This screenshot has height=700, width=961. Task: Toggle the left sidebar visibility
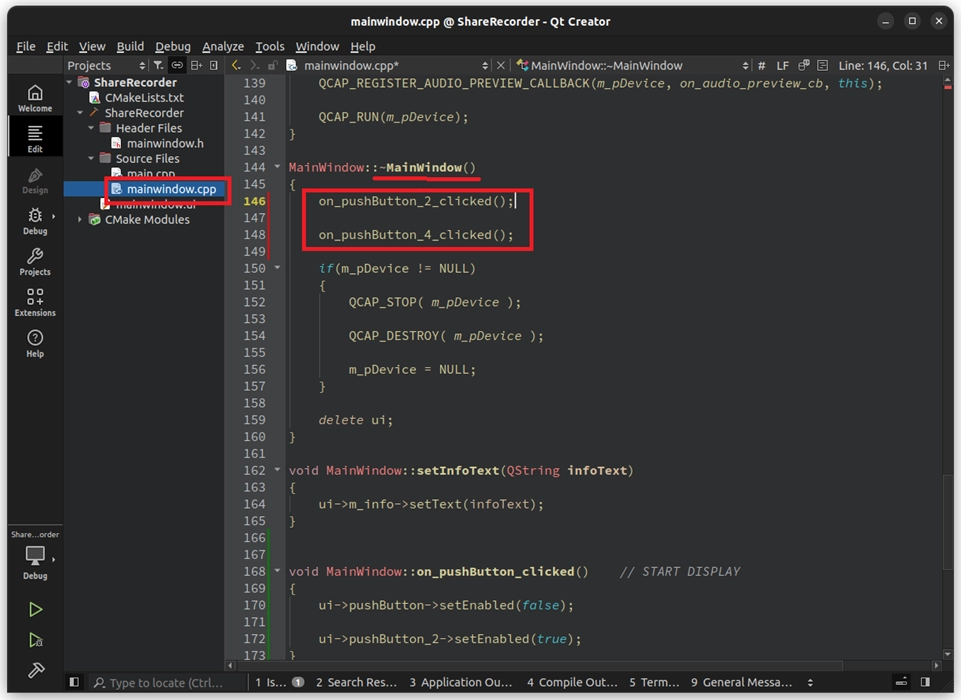point(74,682)
